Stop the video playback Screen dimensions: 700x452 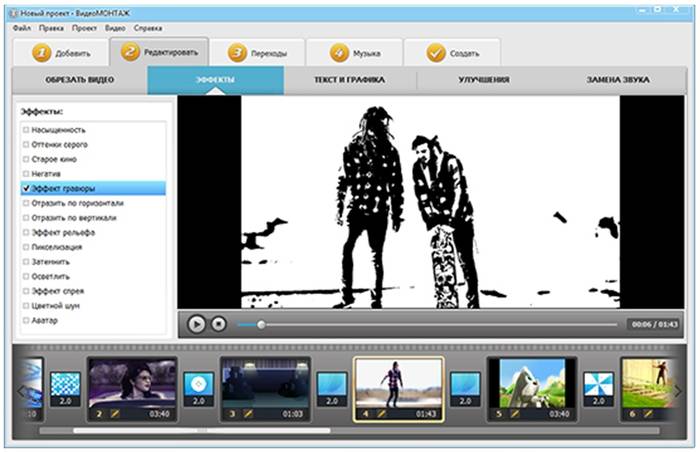click(x=218, y=324)
